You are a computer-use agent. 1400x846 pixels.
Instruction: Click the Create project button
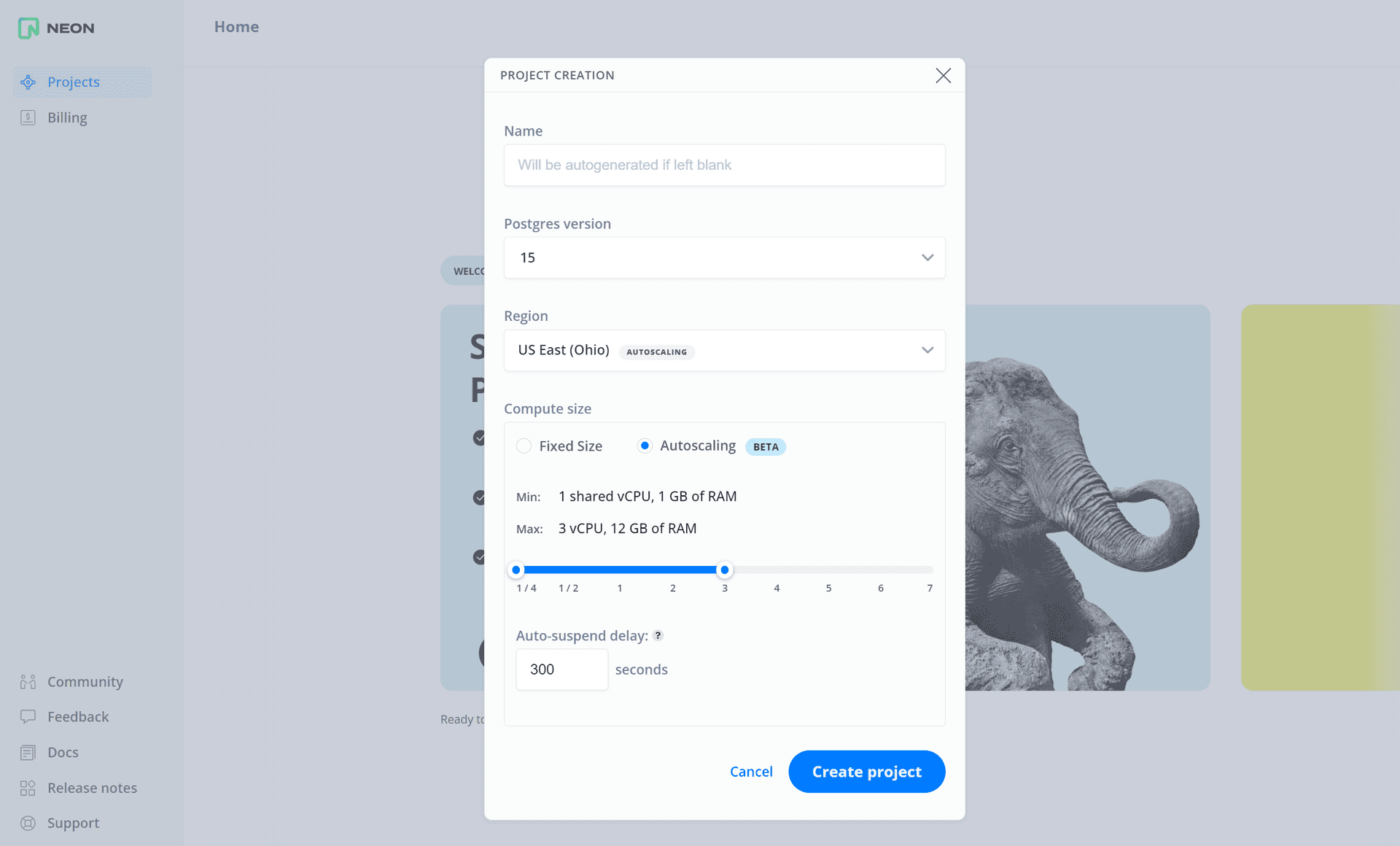coord(865,771)
